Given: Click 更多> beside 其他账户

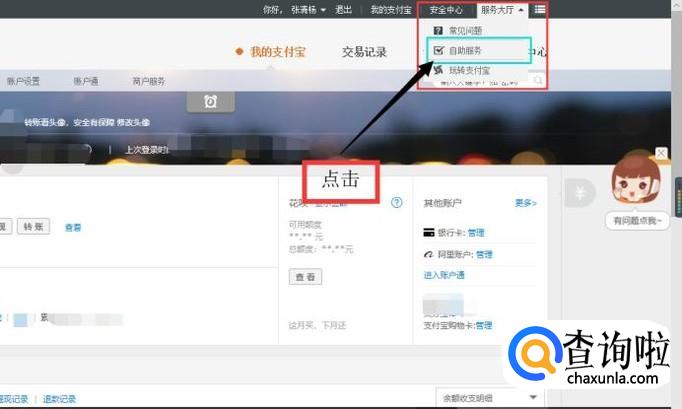Looking at the screenshot, I should [525, 203].
